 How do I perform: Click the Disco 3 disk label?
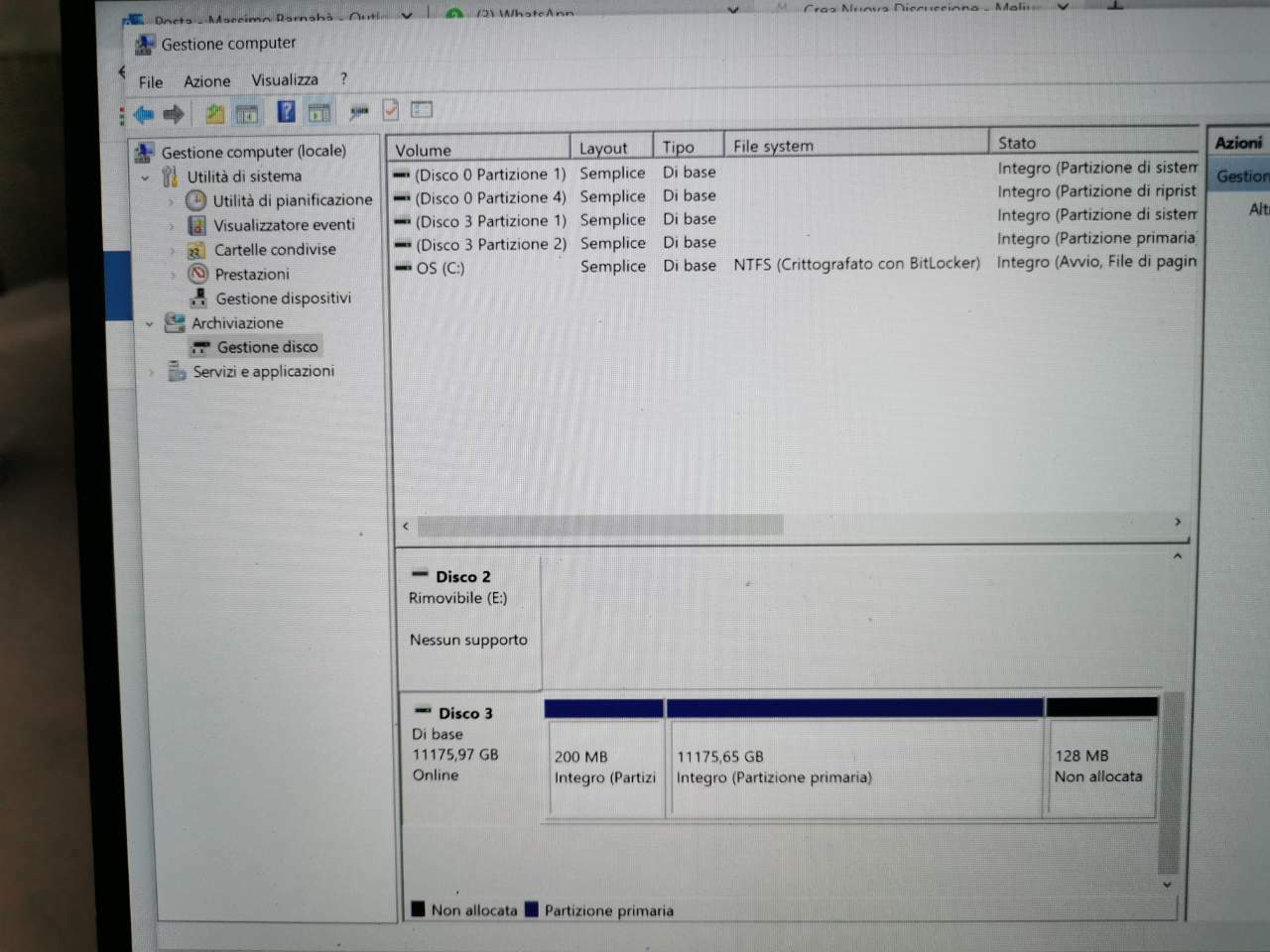465,713
